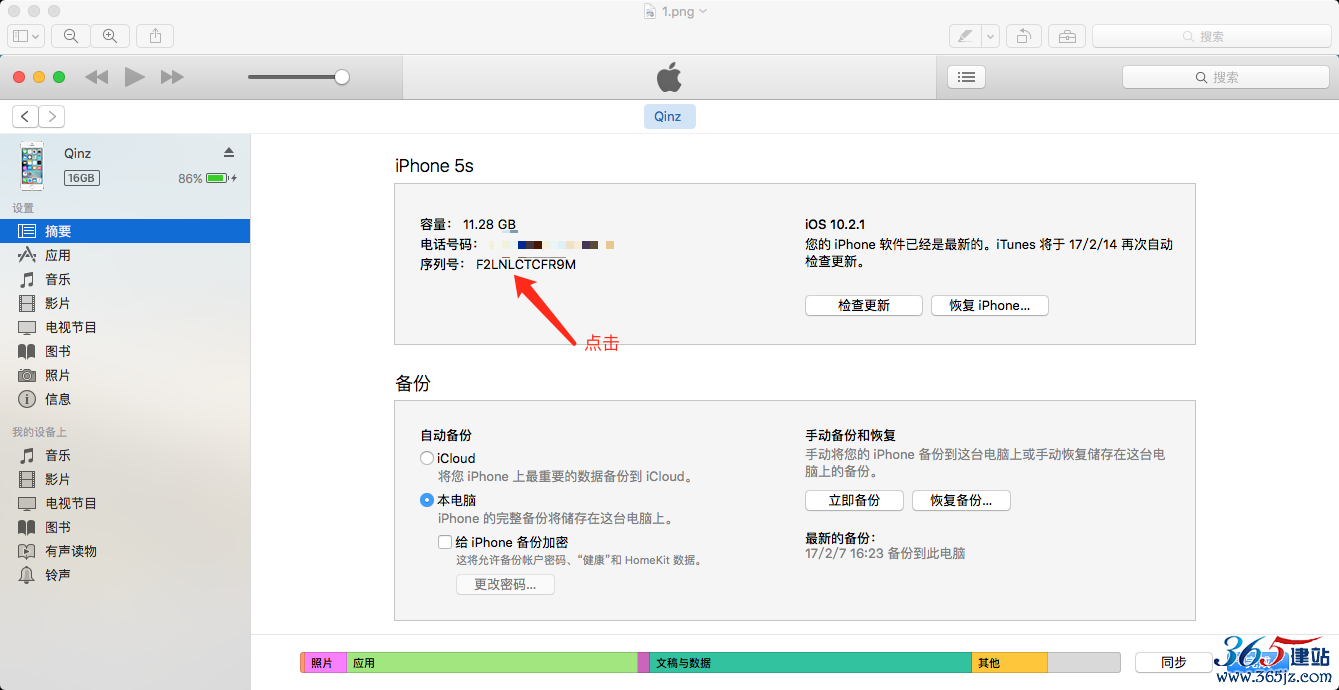
Task: Focus the iTunes 搜索 search field
Action: (x=1226, y=77)
